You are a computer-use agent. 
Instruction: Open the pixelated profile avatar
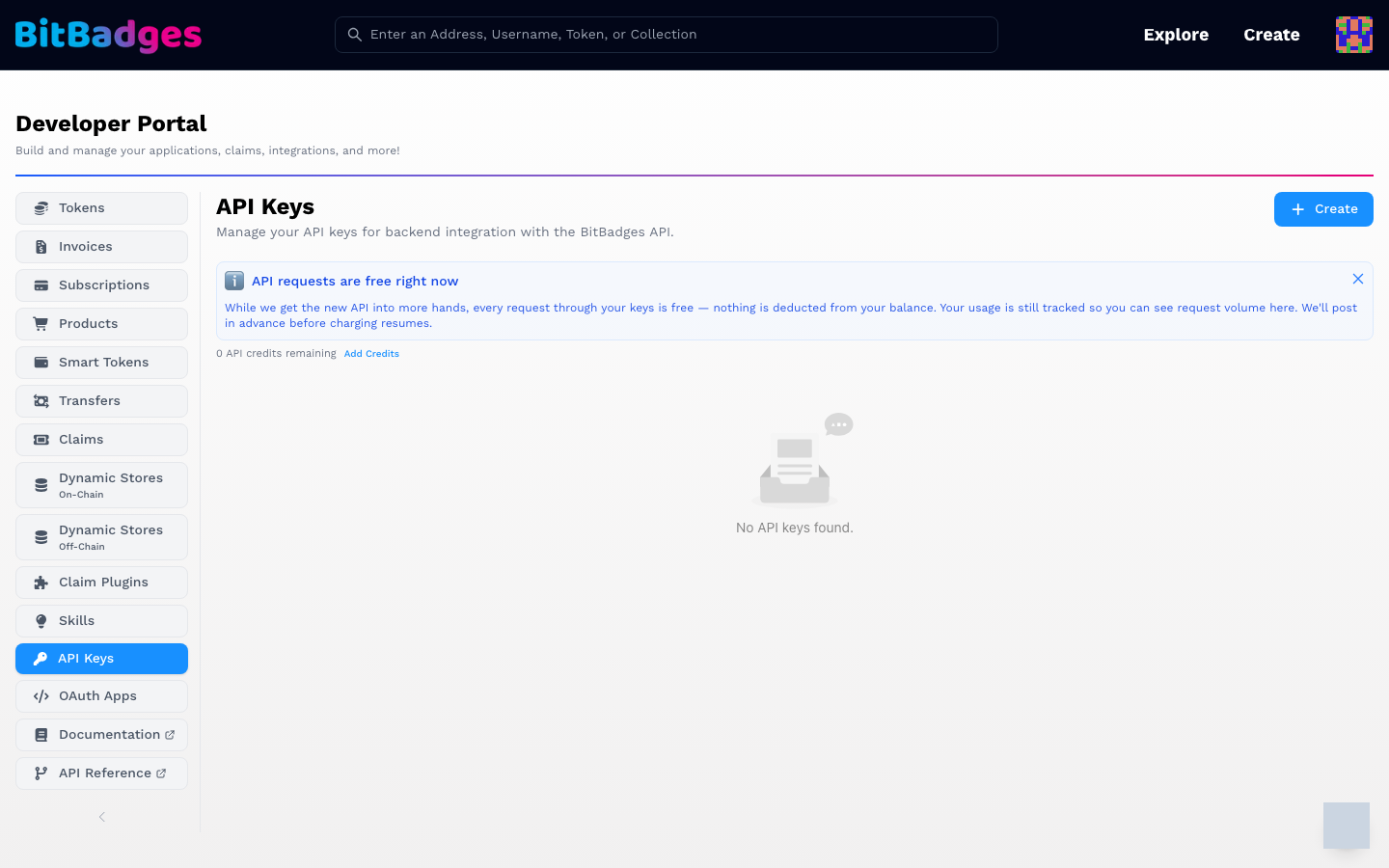pos(1354,35)
